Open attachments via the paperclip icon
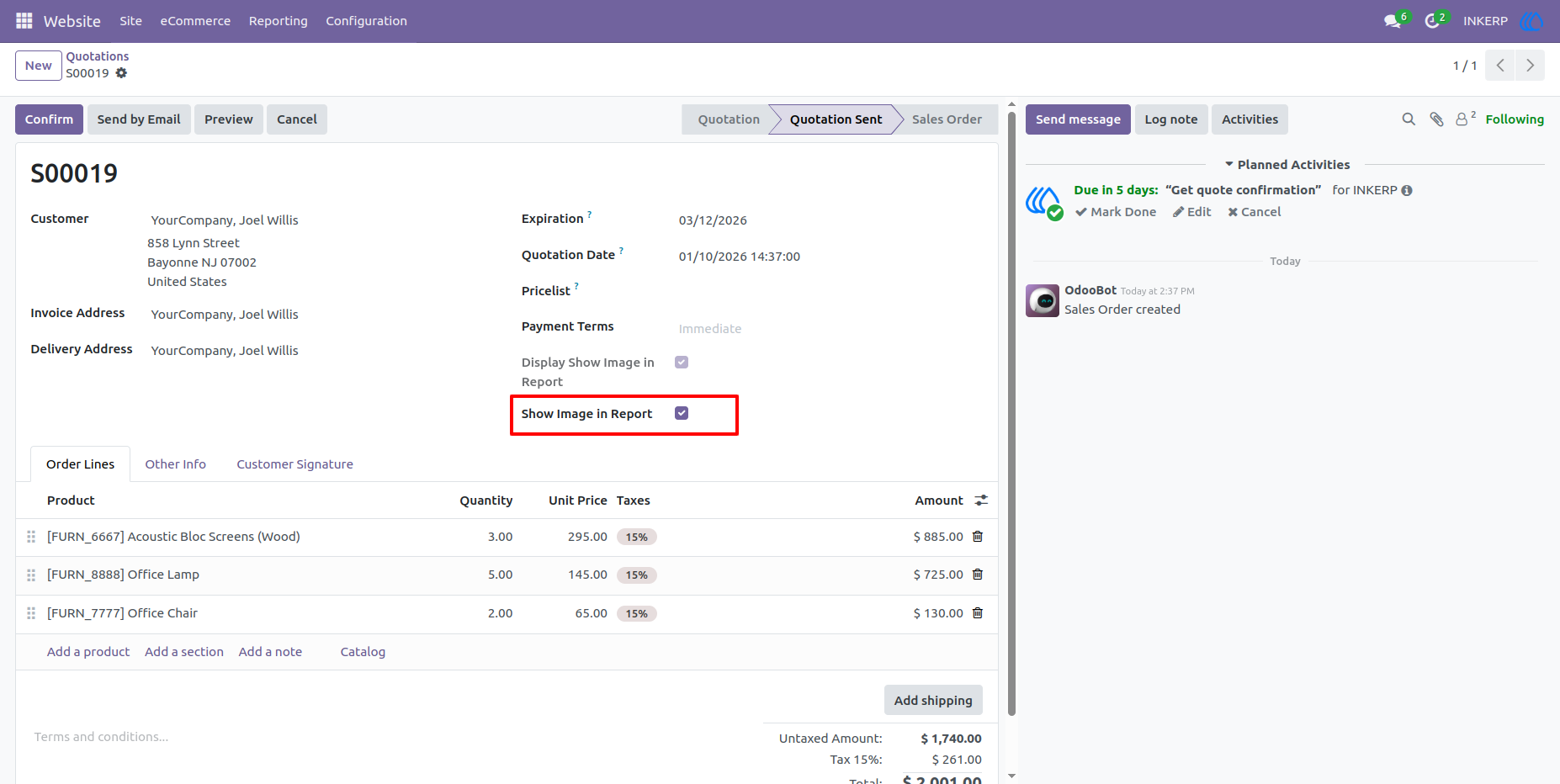The height and width of the screenshot is (784, 1560). pos(1436,119)
